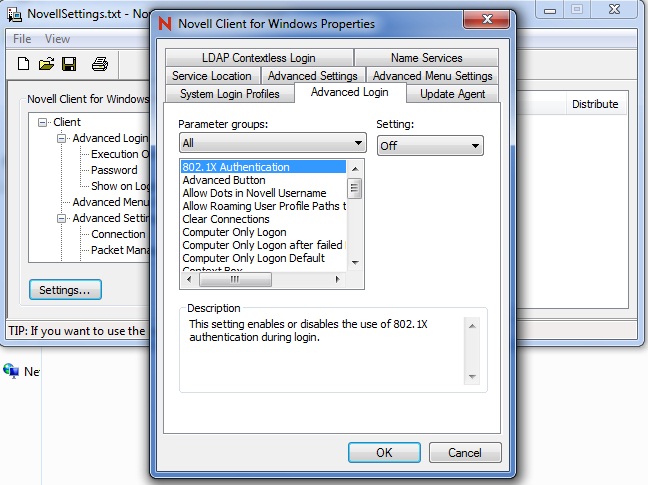Image resolution: width=648 pixels, height=485 pixels.
Task: Click the Print toolbar icon
Action: (x=100, y=64)
